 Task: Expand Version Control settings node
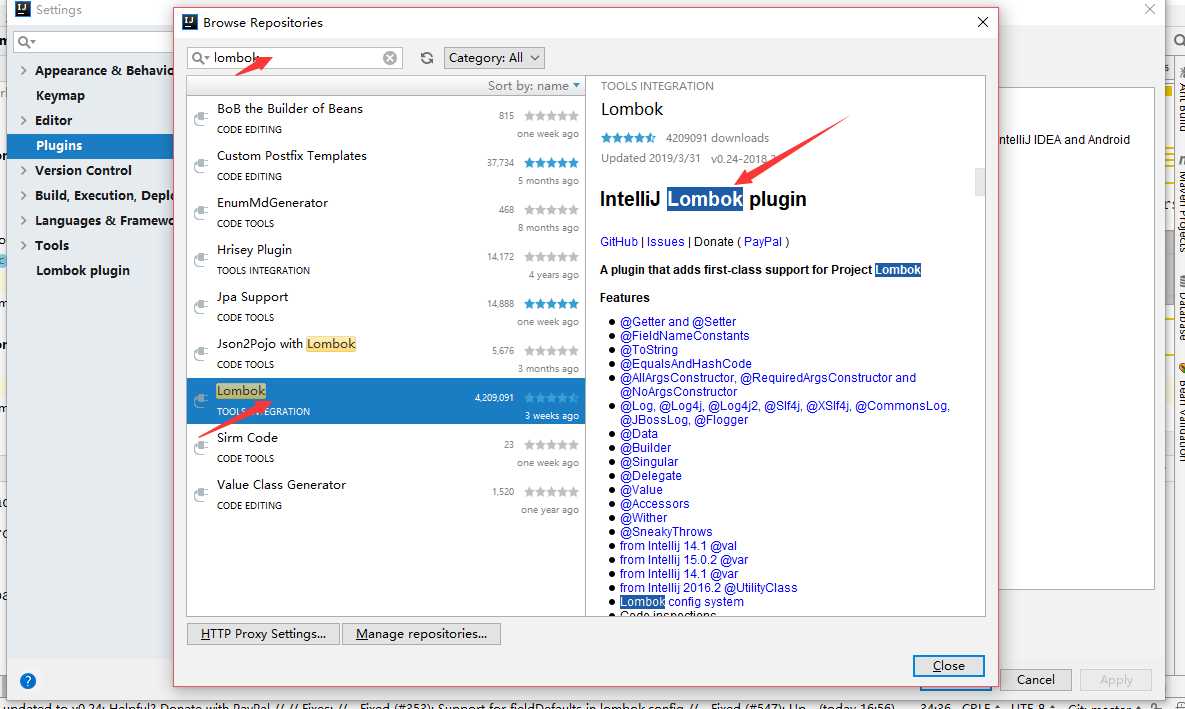pyautogui.click(x=23, y=170)
